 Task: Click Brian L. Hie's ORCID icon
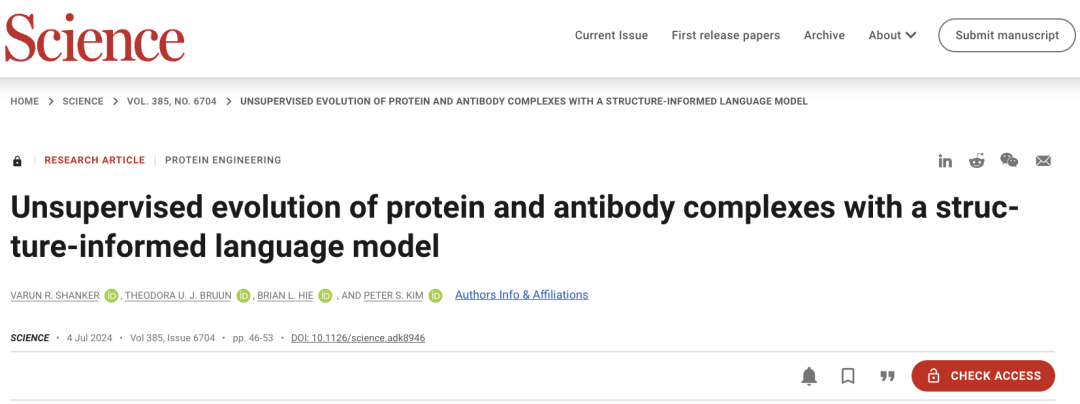tap(325, 296)
